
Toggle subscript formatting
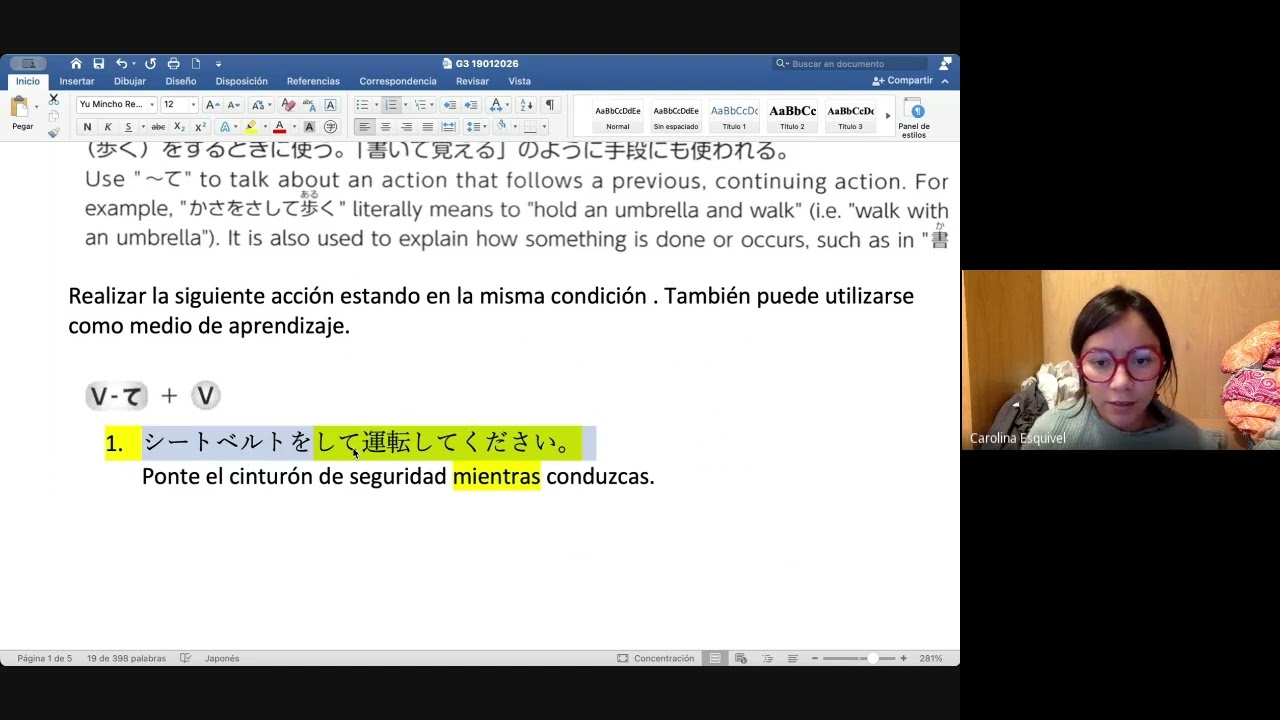coord(179,127)
